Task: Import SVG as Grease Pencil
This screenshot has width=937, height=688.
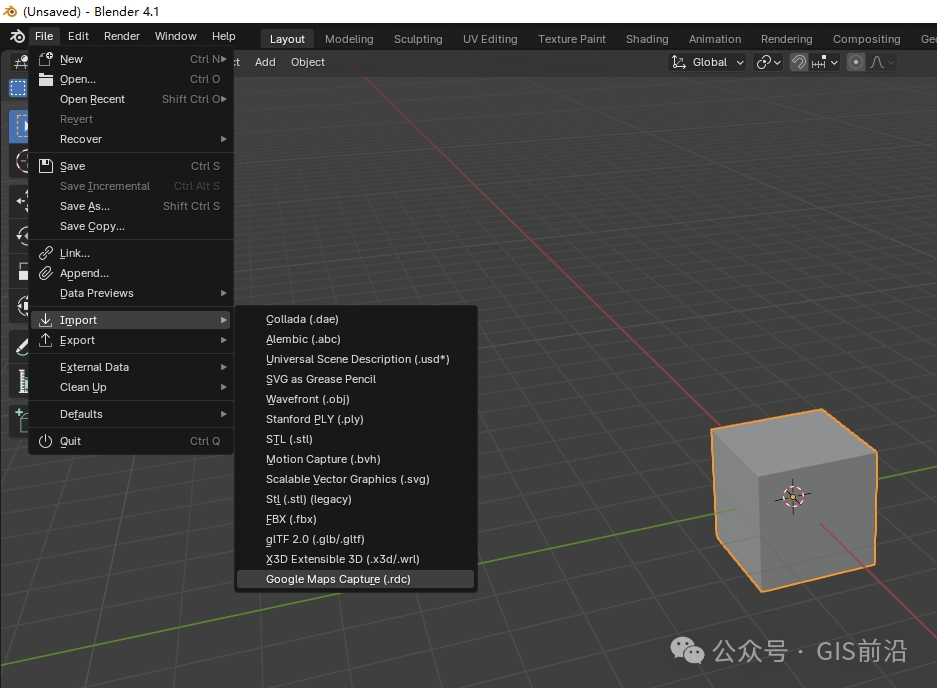Action: [x=356, y=379]
